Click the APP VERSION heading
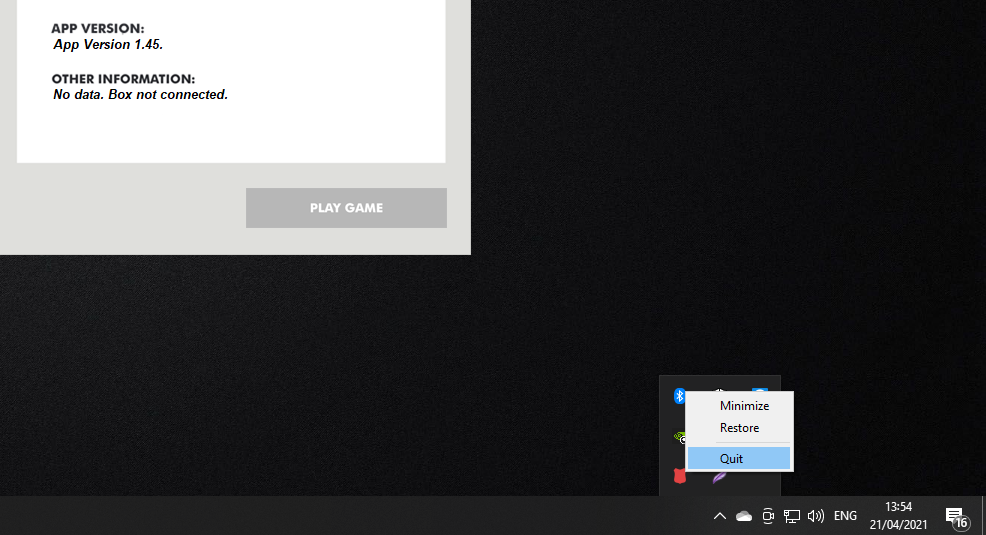 (x=97, y=28)
